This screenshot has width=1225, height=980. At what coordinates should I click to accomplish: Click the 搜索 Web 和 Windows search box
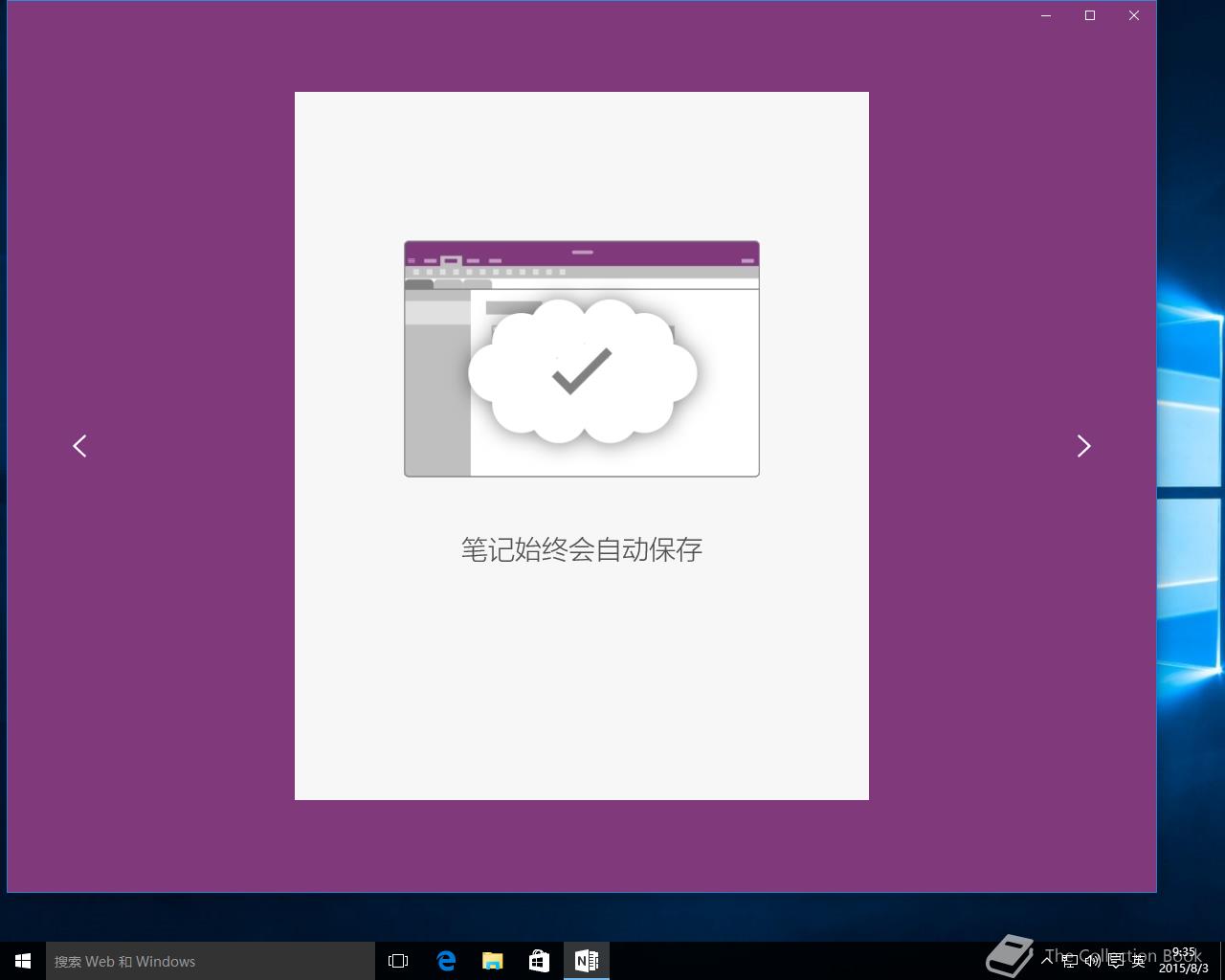coord(211,961)
